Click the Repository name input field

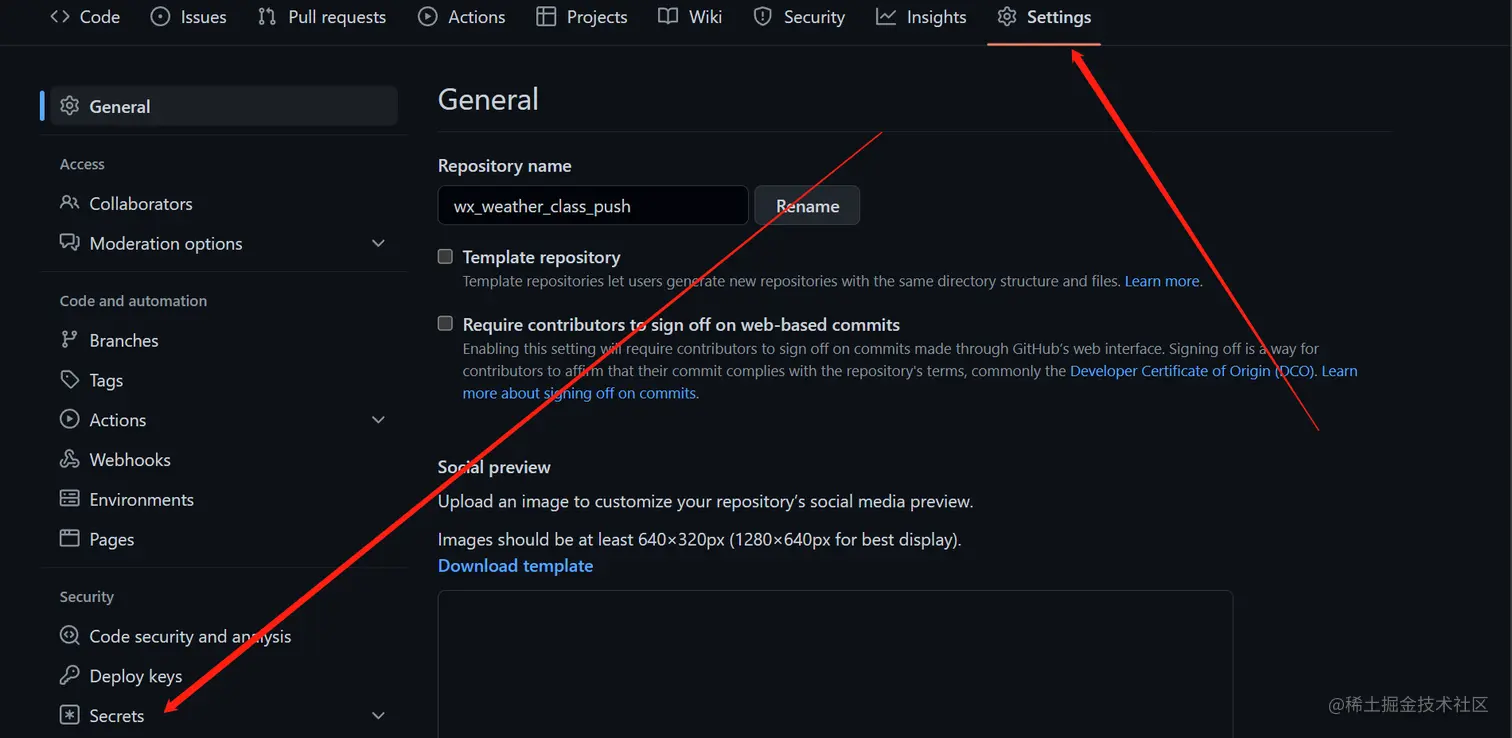point(593,206)
